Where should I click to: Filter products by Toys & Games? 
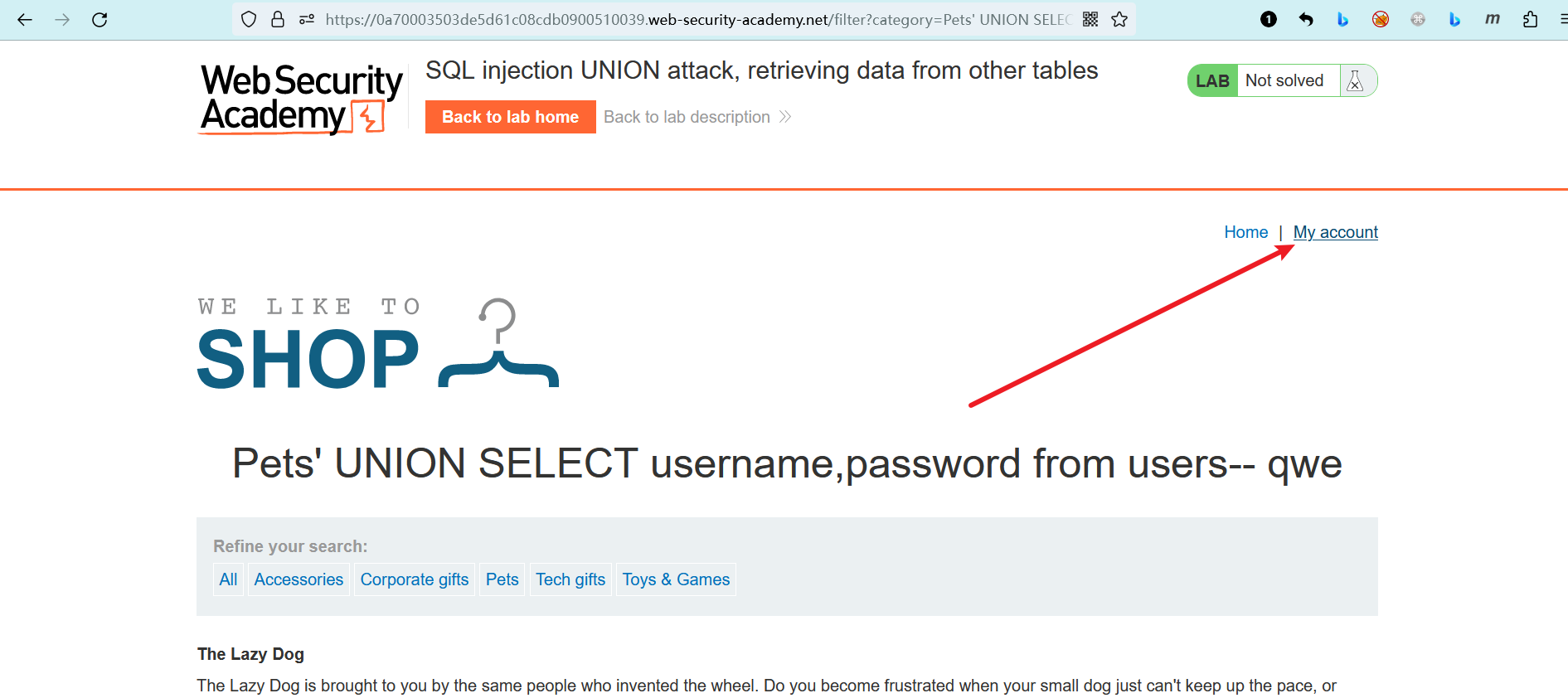point(676,579)
